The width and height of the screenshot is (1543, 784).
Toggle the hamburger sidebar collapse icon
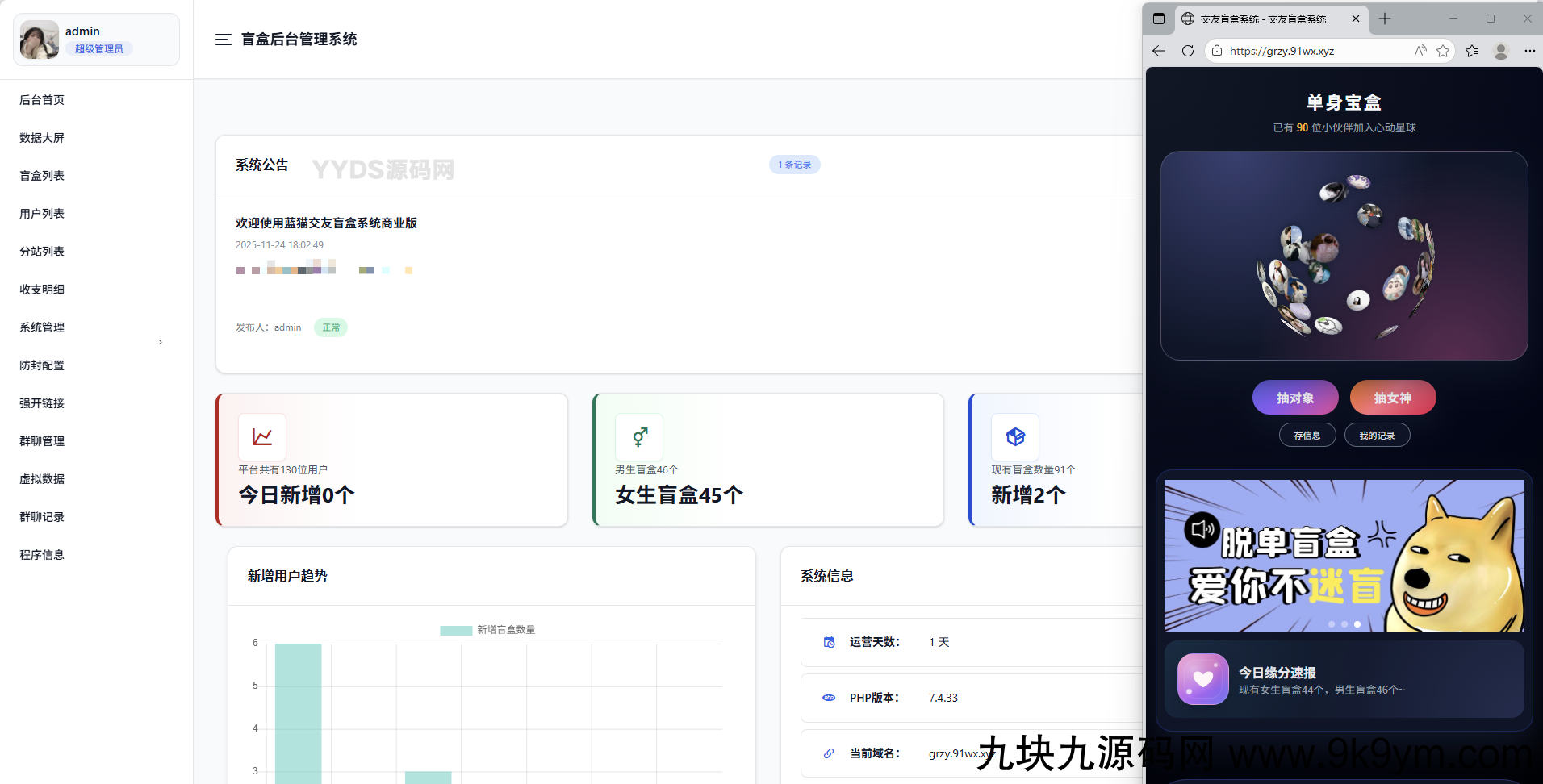224,40
